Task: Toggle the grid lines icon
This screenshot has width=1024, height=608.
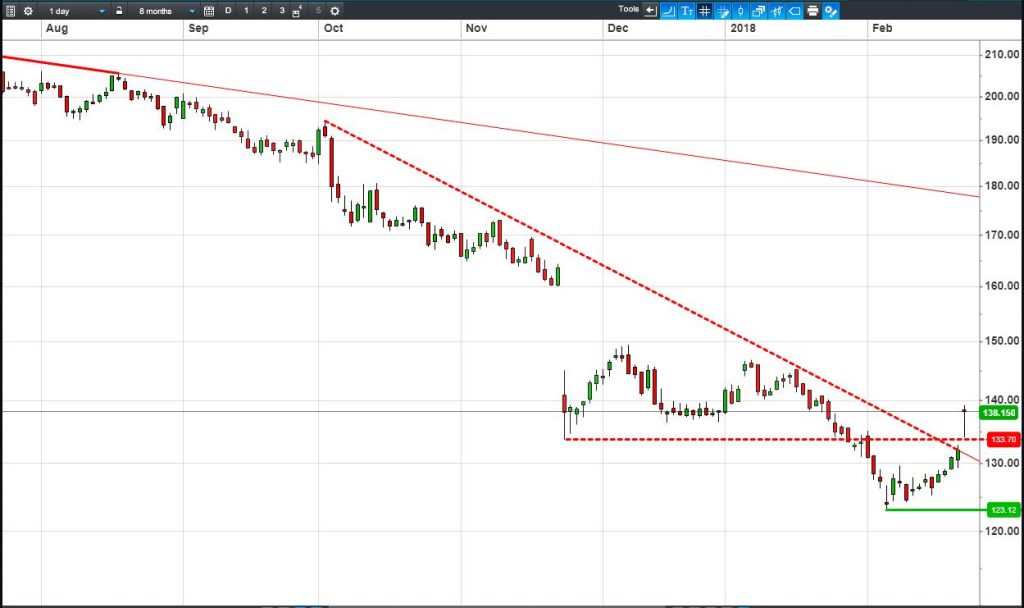Action: coord(705,10)
